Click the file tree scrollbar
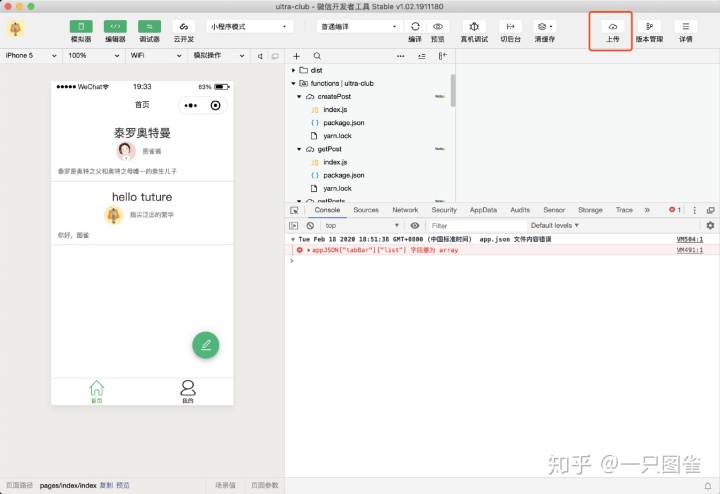The width and height of the screenshot is (720, 494). tap(453, 90)
